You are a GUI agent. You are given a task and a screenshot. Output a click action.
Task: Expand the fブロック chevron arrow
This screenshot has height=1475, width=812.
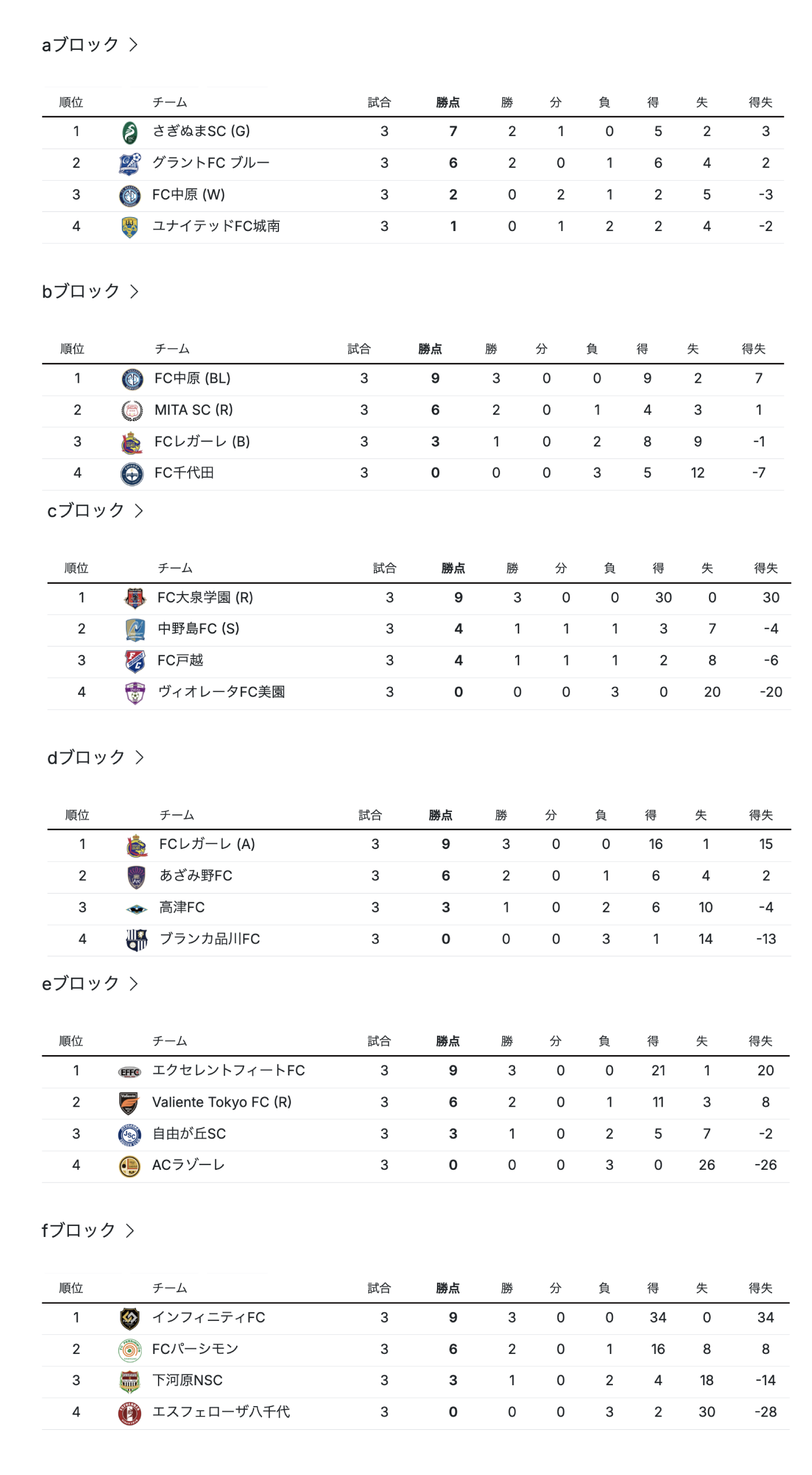[x=130, y=1231]
